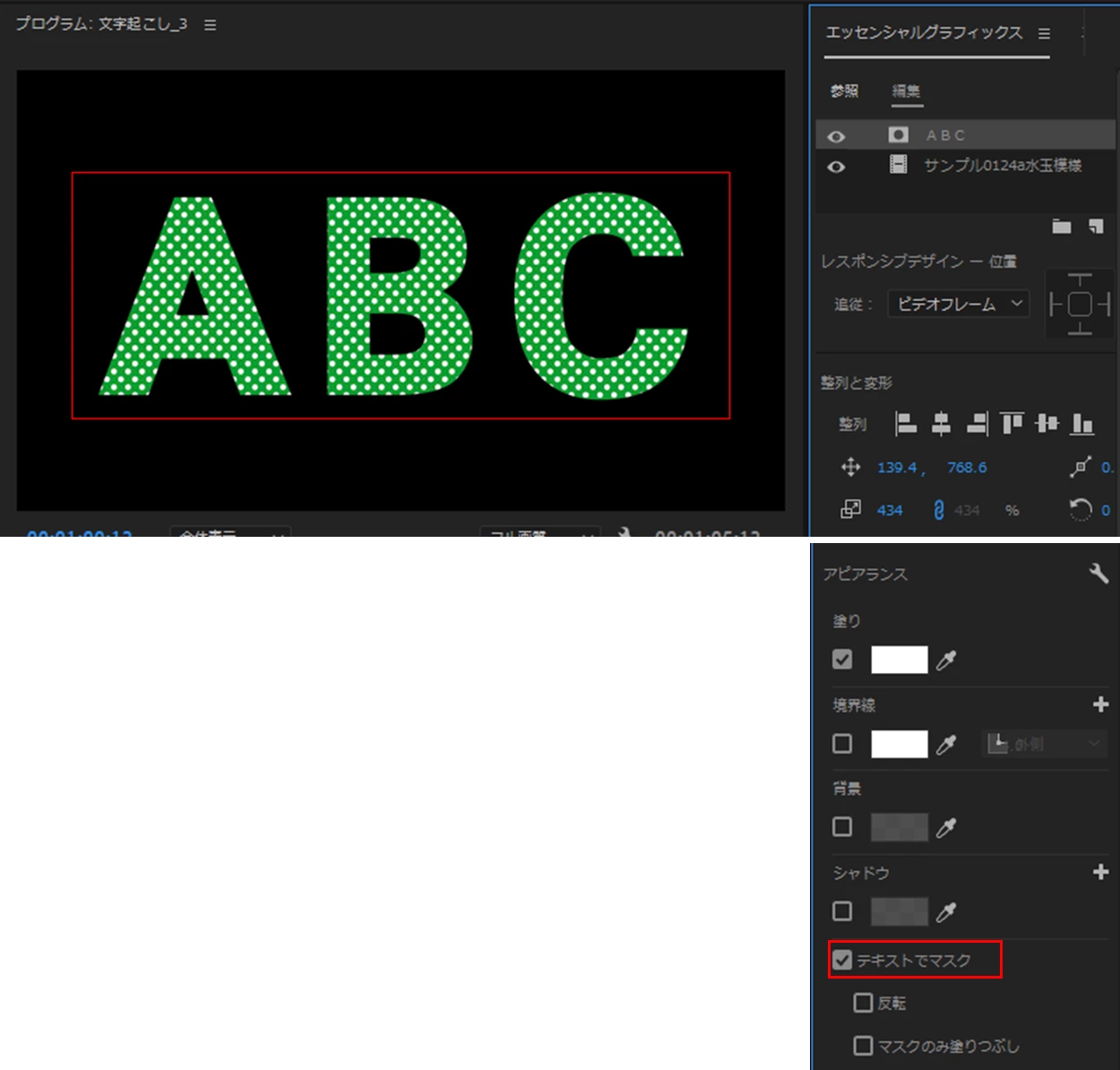Screen dimensions: 1120x1070
Task: Open Appearance wrench settings
Action: coord(1098,574)
